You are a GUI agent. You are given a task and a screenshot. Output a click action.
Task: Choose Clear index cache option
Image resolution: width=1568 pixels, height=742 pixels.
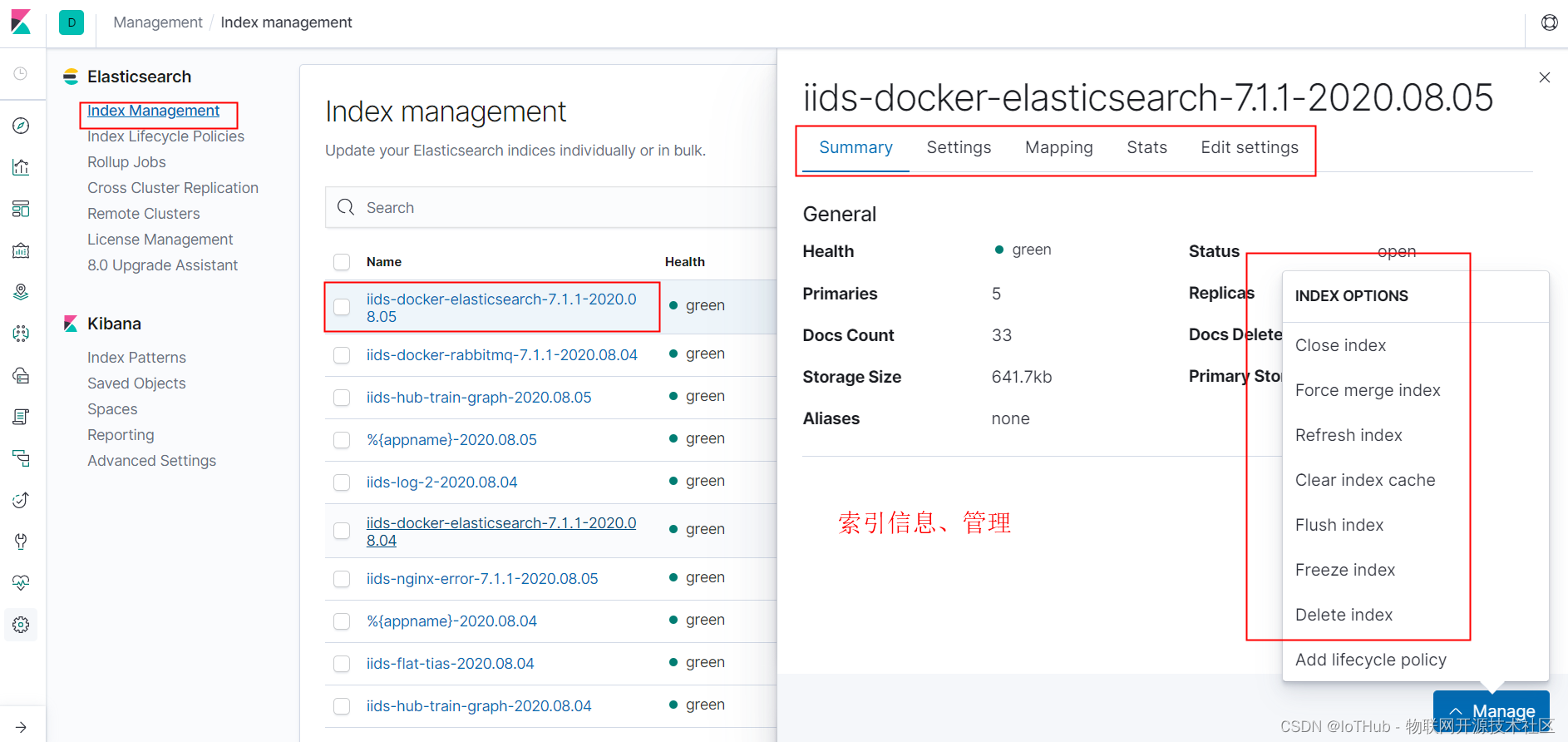coord(1415,480)
